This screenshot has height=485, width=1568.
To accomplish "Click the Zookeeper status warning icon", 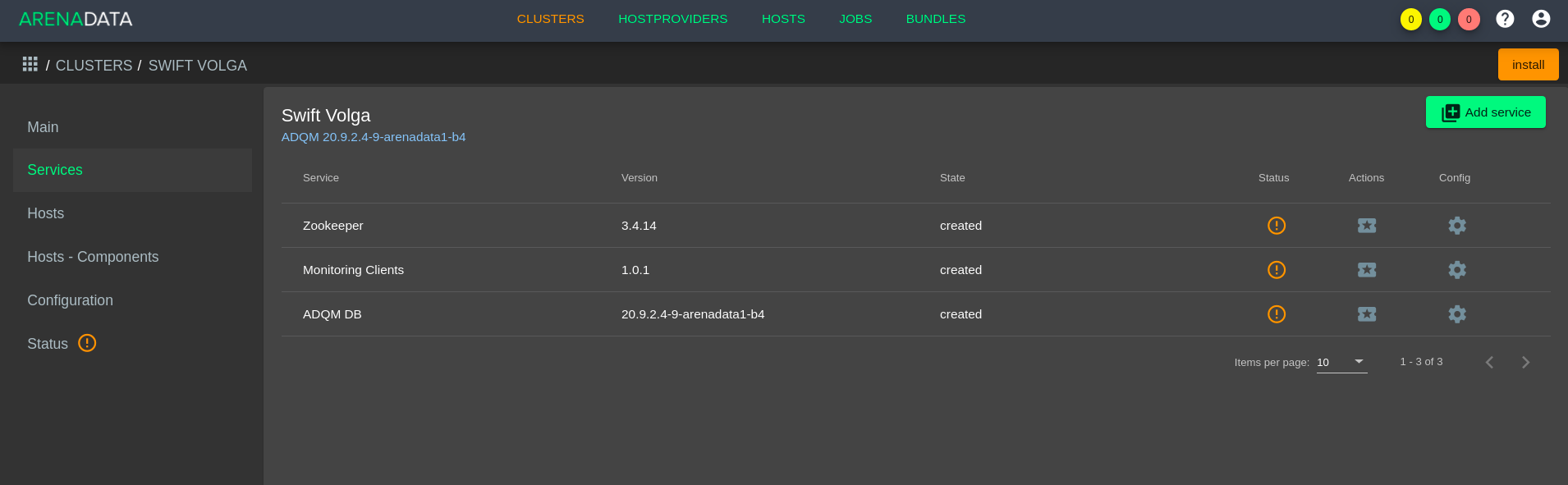I will pos(1277,226).
